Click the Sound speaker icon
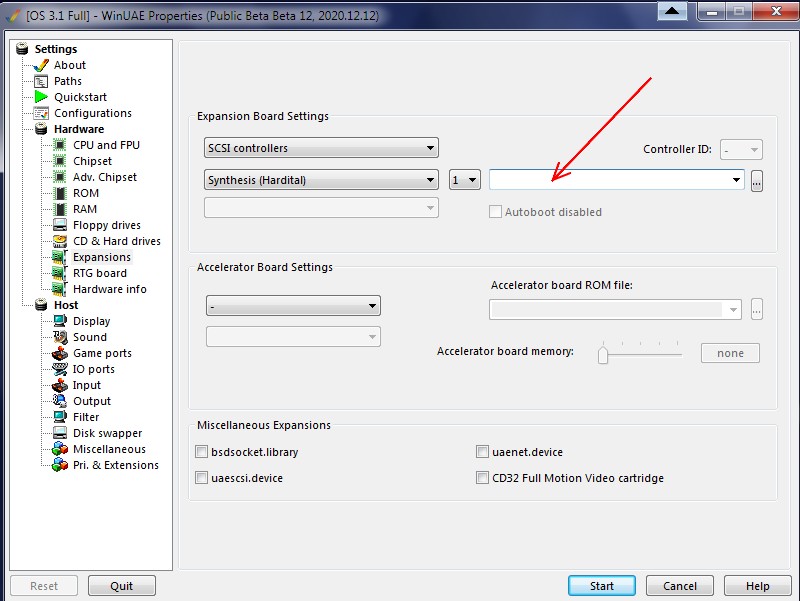Screen dimensions: 800x601 60,337
